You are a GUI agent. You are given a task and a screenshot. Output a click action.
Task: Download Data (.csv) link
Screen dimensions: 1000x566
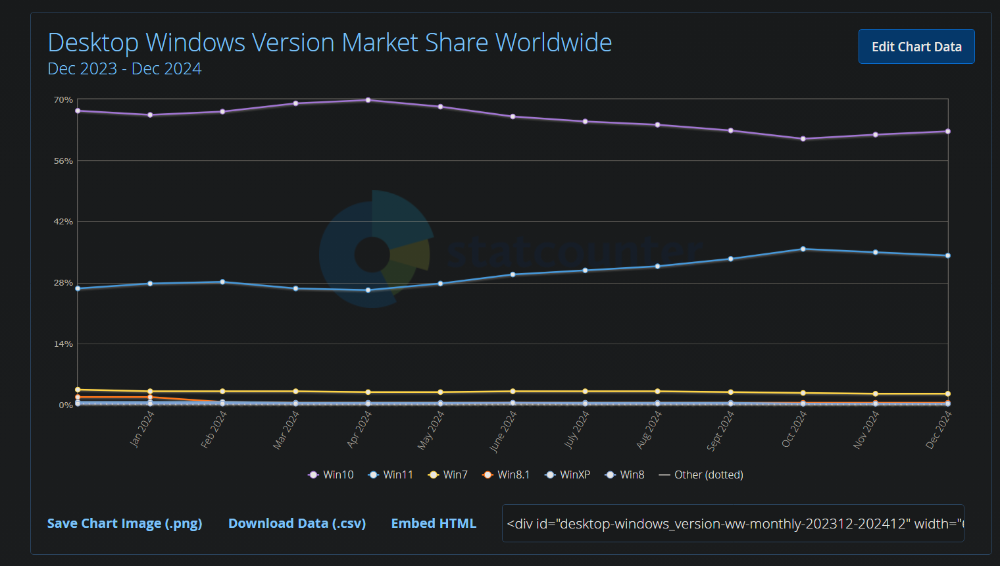297,523
